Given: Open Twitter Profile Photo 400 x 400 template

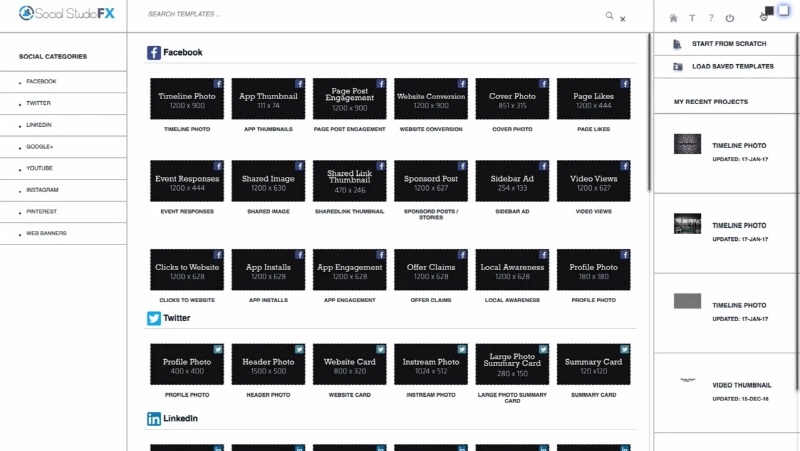Looking at the screenshot, I should [x=187, y=364].
